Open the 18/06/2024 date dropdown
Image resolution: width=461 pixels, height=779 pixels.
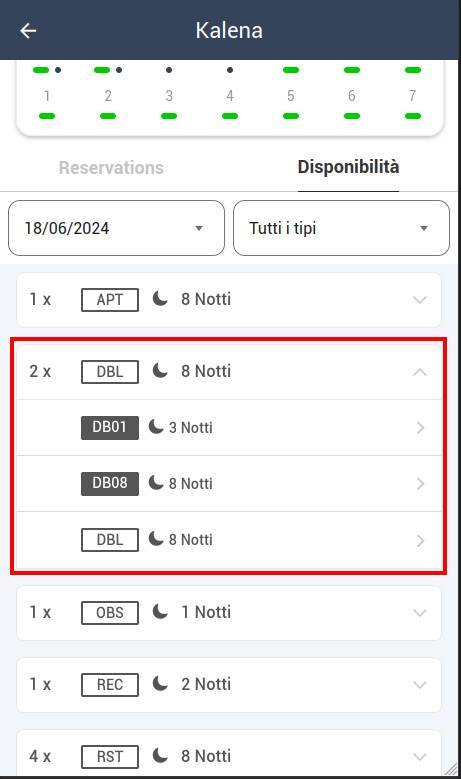(x=116, y=228)
